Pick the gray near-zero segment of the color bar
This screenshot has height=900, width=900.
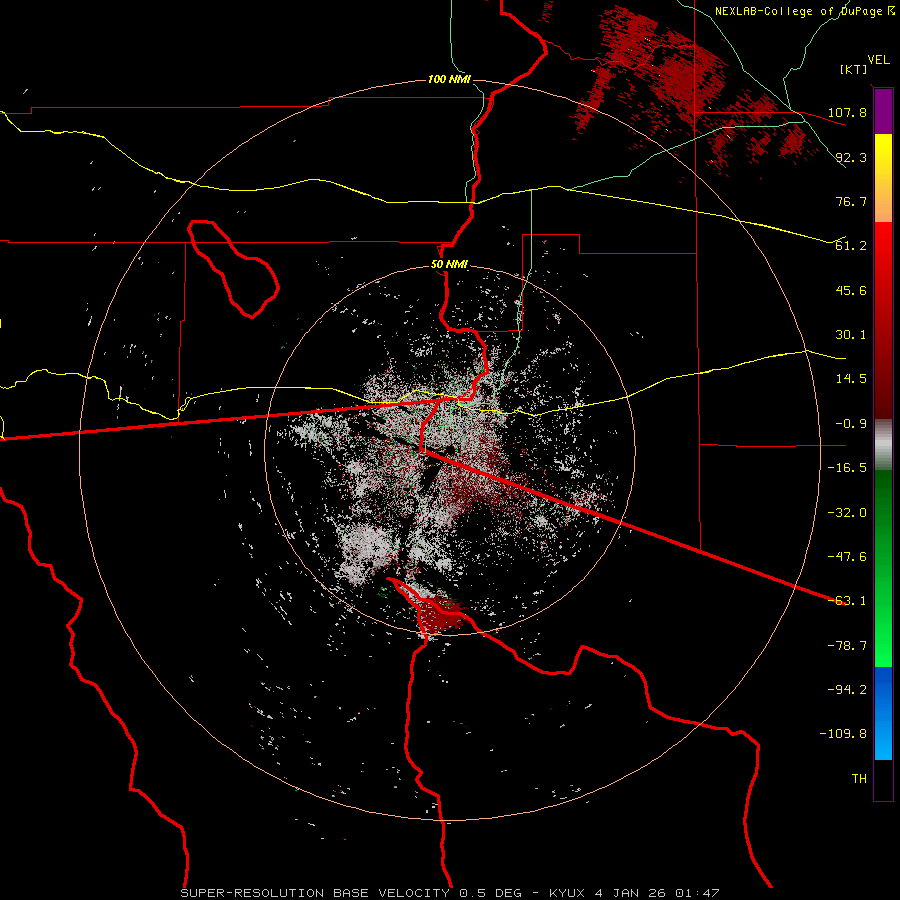tap(883, 445)
